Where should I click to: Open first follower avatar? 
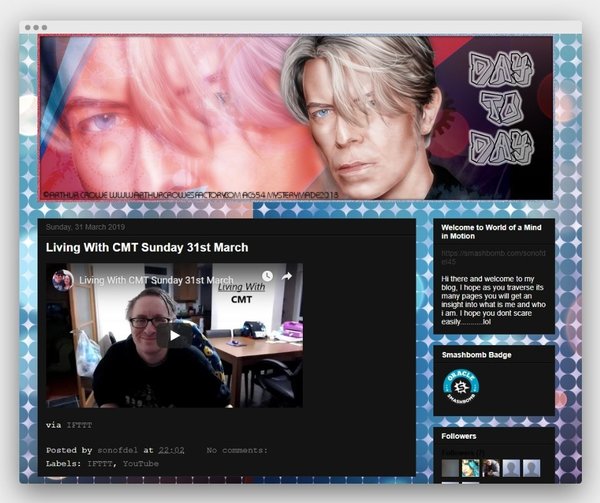(450, 468)
